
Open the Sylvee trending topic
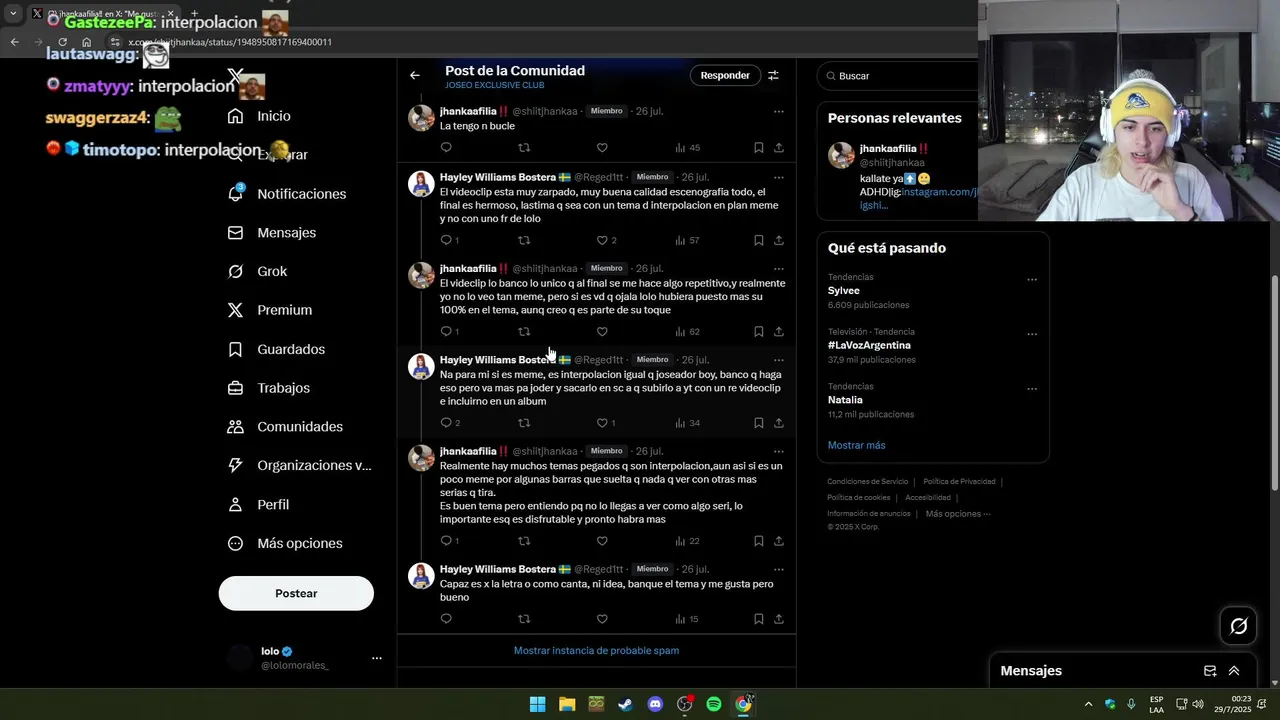(x=844, y=290)
